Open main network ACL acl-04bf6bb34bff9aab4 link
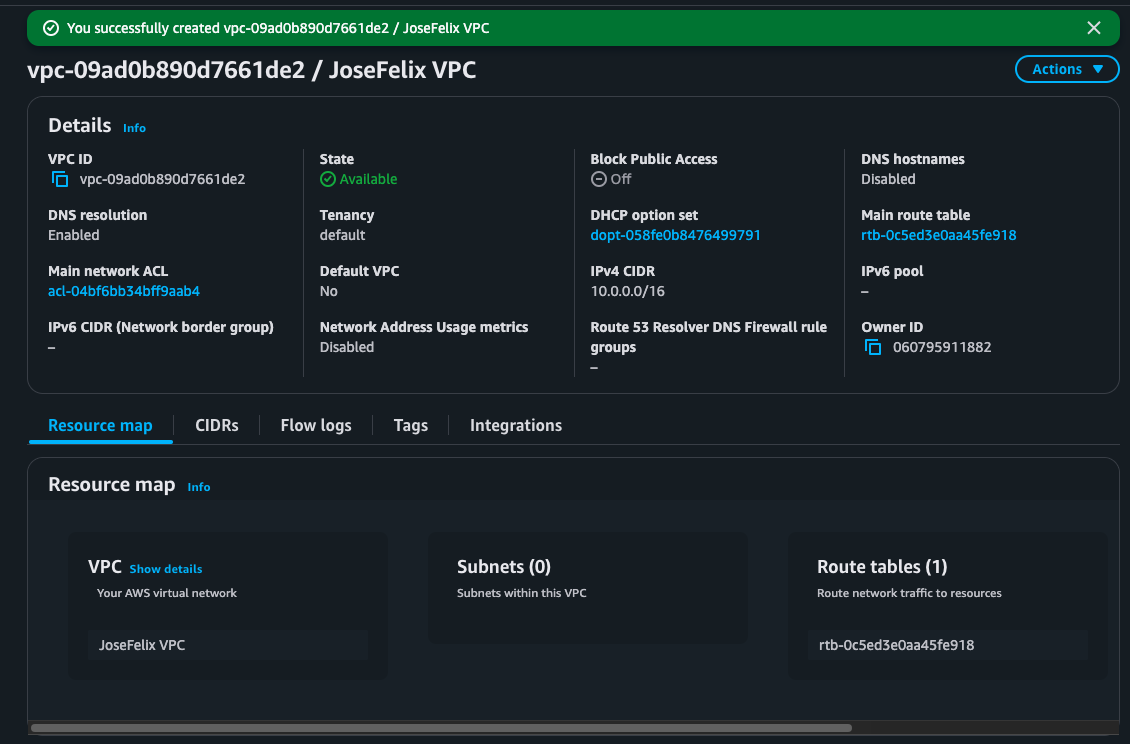1130x744 pixels. 124,291
